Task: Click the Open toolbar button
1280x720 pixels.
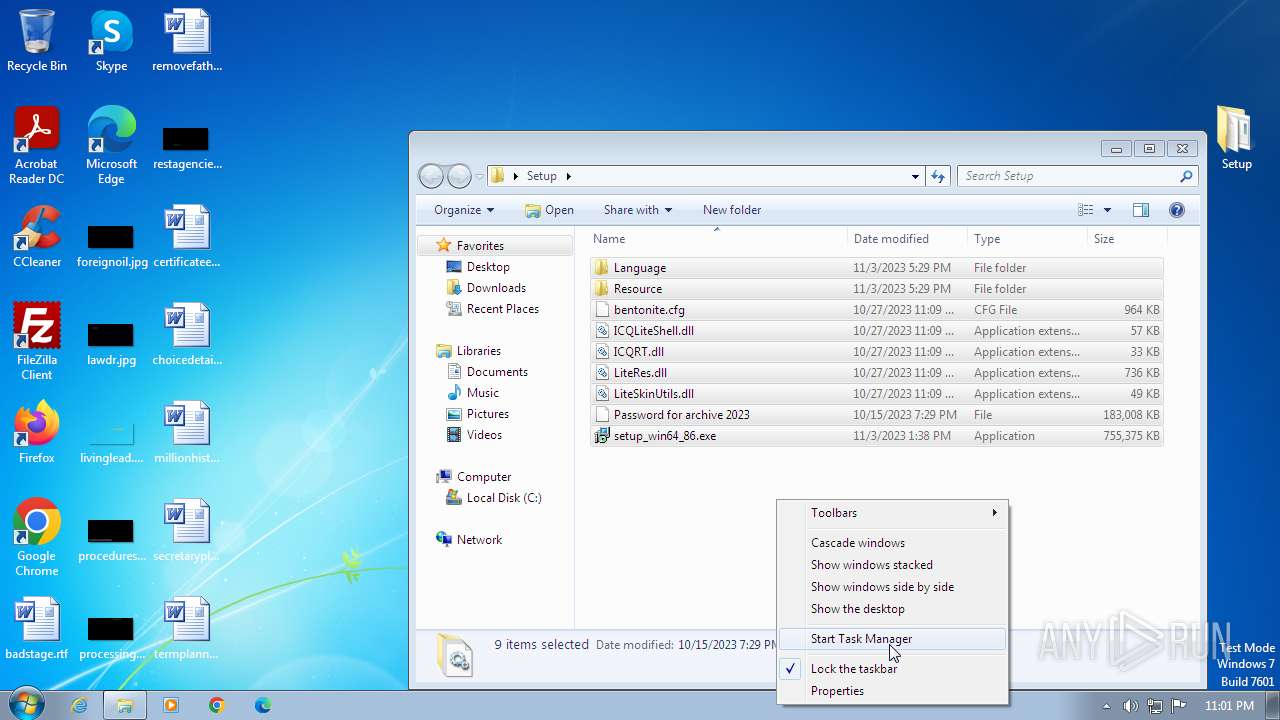Action: (x=549, y=210)
